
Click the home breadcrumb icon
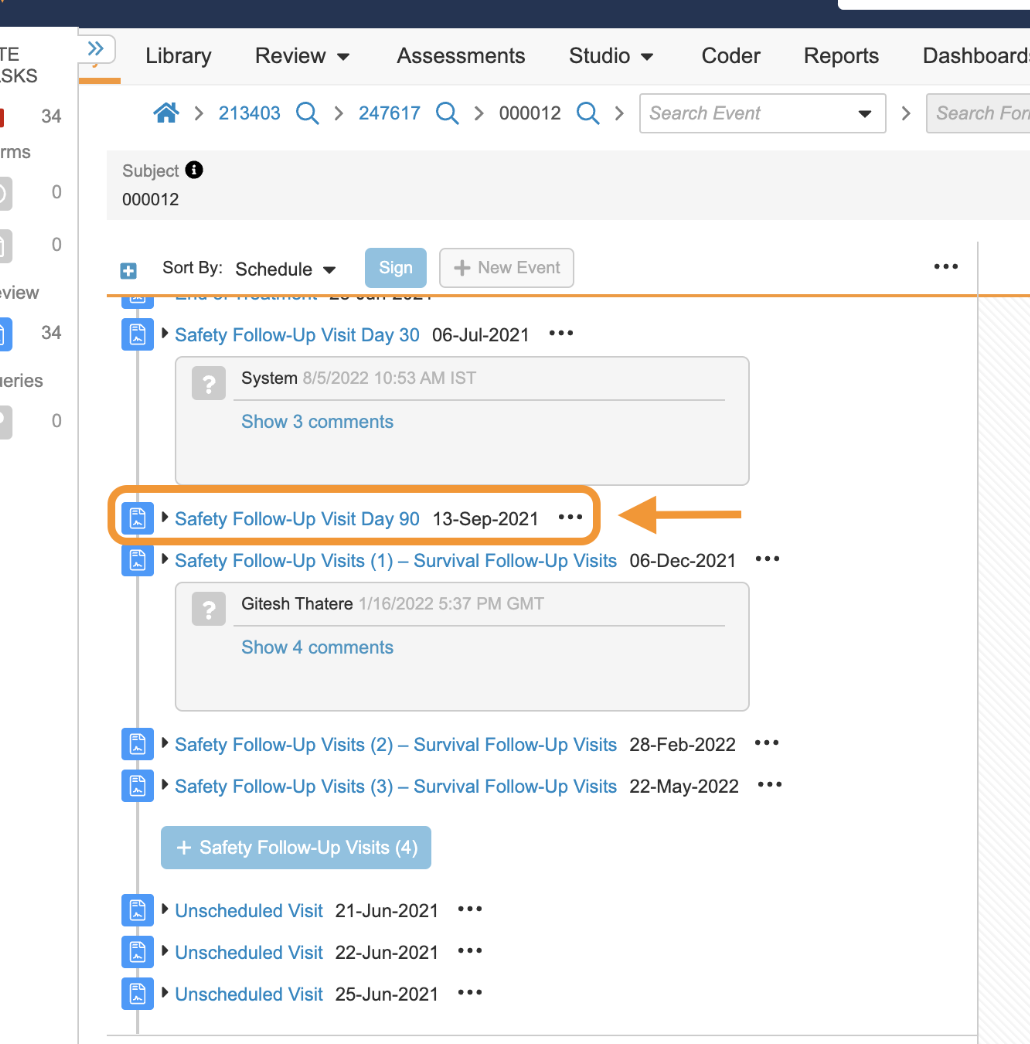(166, 113)
